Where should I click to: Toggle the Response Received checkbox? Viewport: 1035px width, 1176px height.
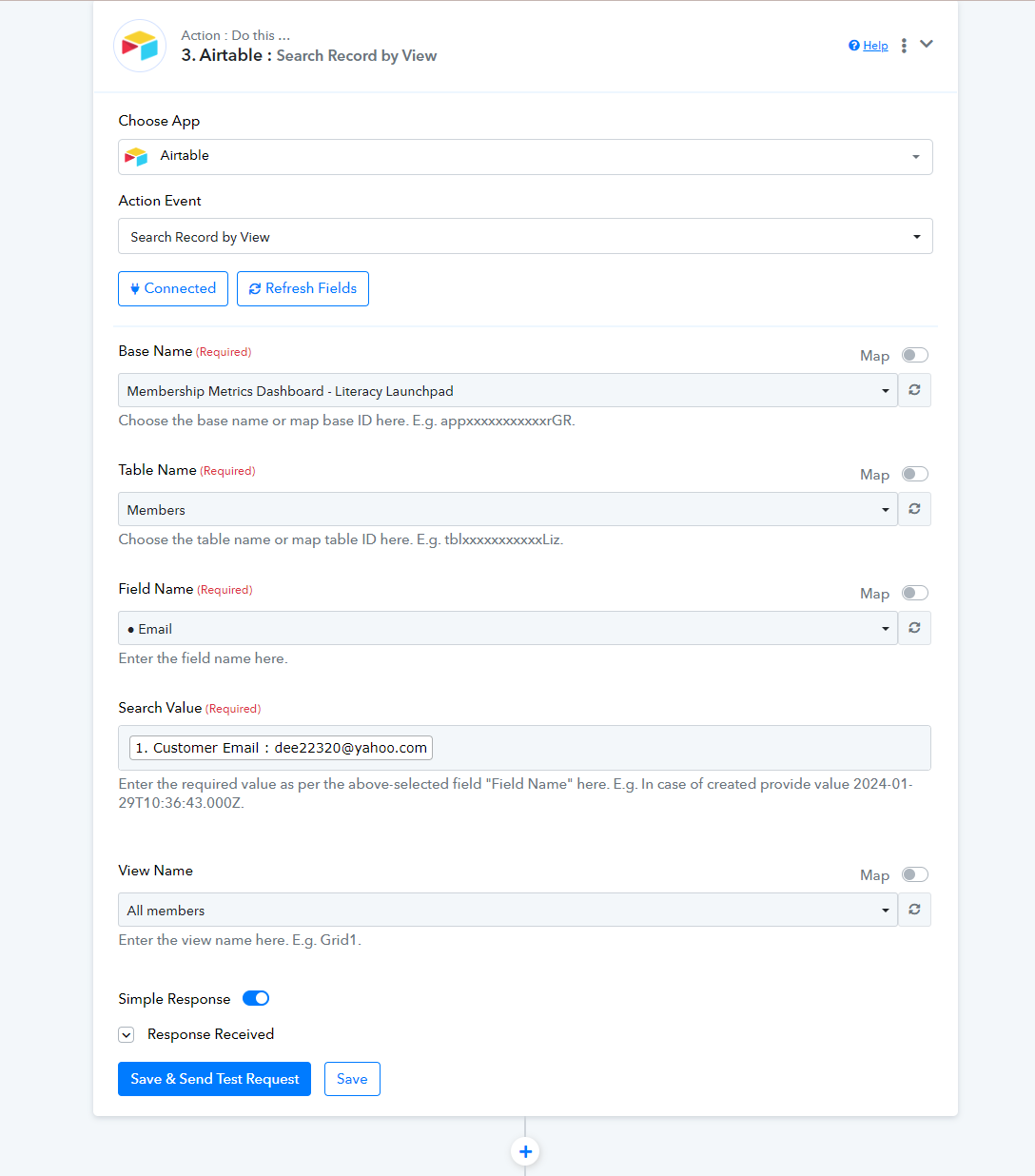(127, 1034)
